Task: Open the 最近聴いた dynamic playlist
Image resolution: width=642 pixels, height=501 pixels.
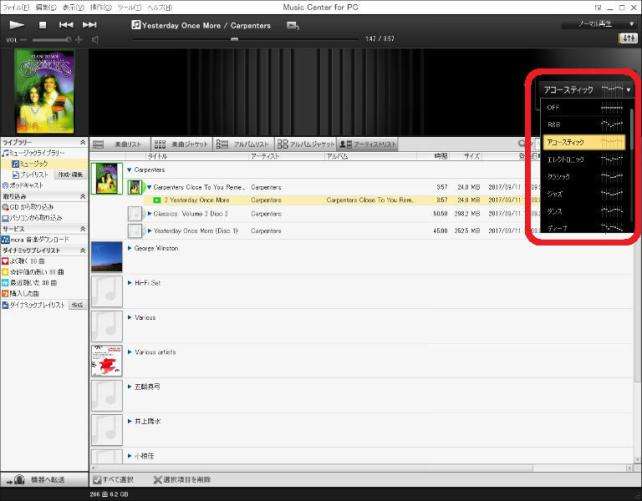Action: (x=29, y=283)
